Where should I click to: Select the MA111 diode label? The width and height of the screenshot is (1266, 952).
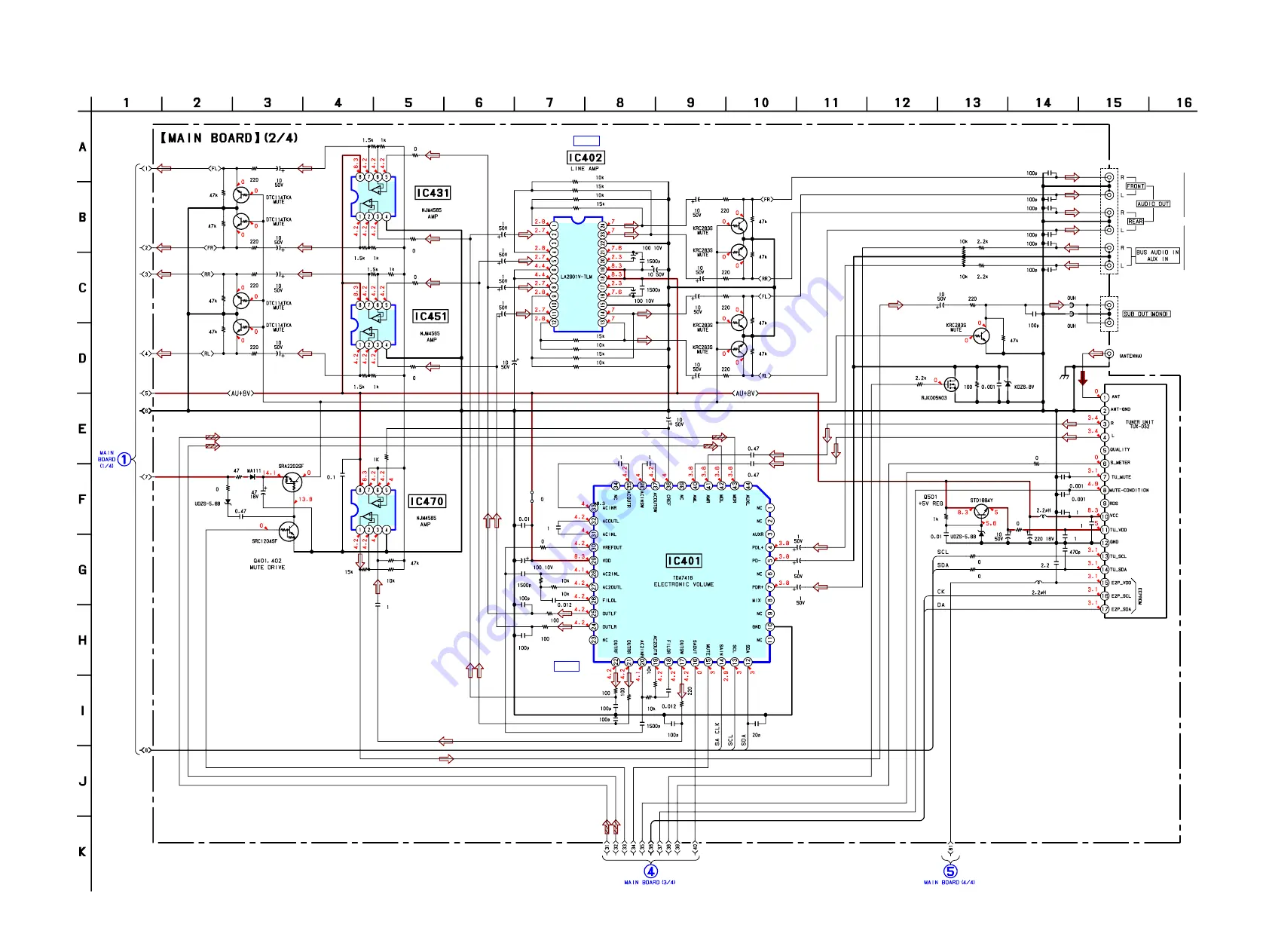tap(254, 470)
